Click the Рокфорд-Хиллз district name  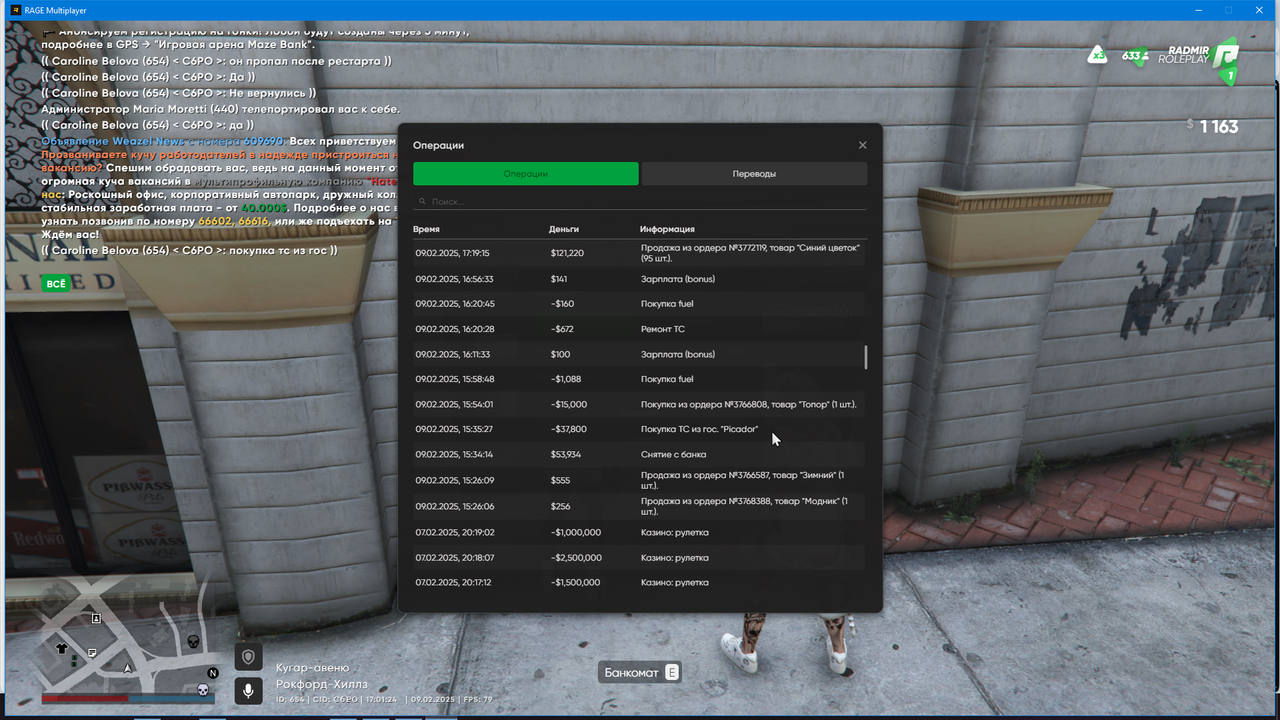coord(322,684)
